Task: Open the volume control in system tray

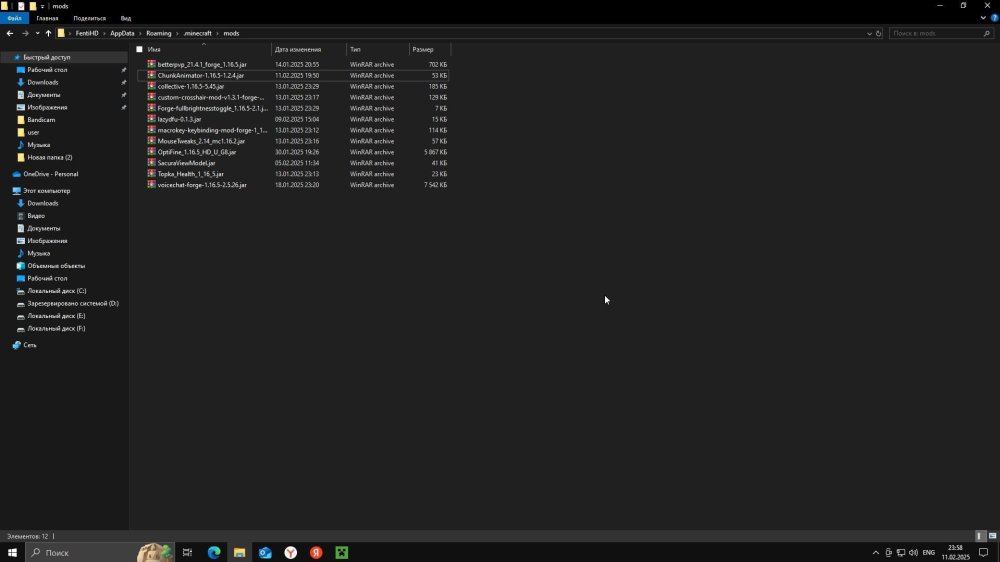Action: click(913, 552)
